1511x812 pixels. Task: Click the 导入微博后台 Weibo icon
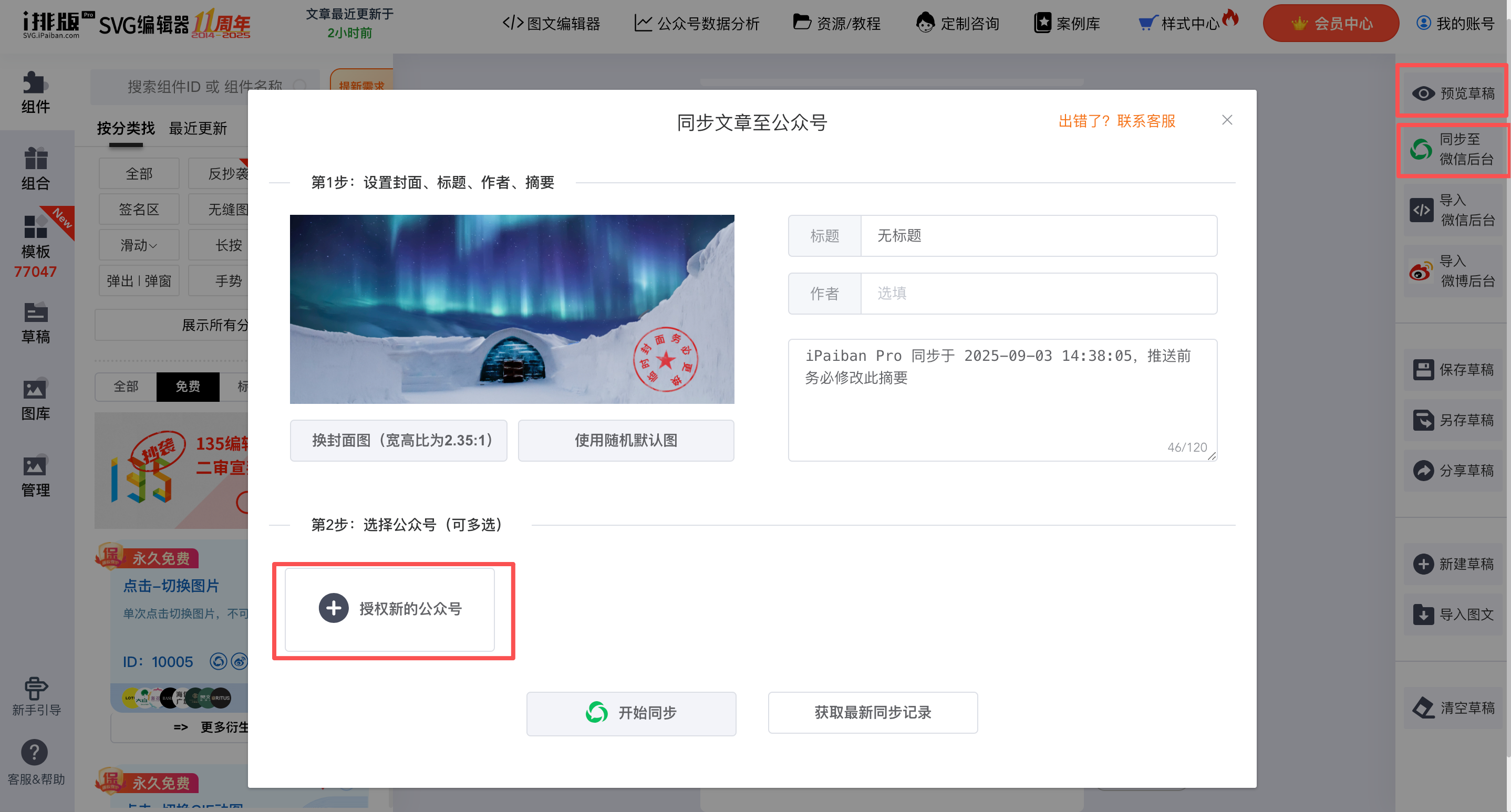[1421, 272]
